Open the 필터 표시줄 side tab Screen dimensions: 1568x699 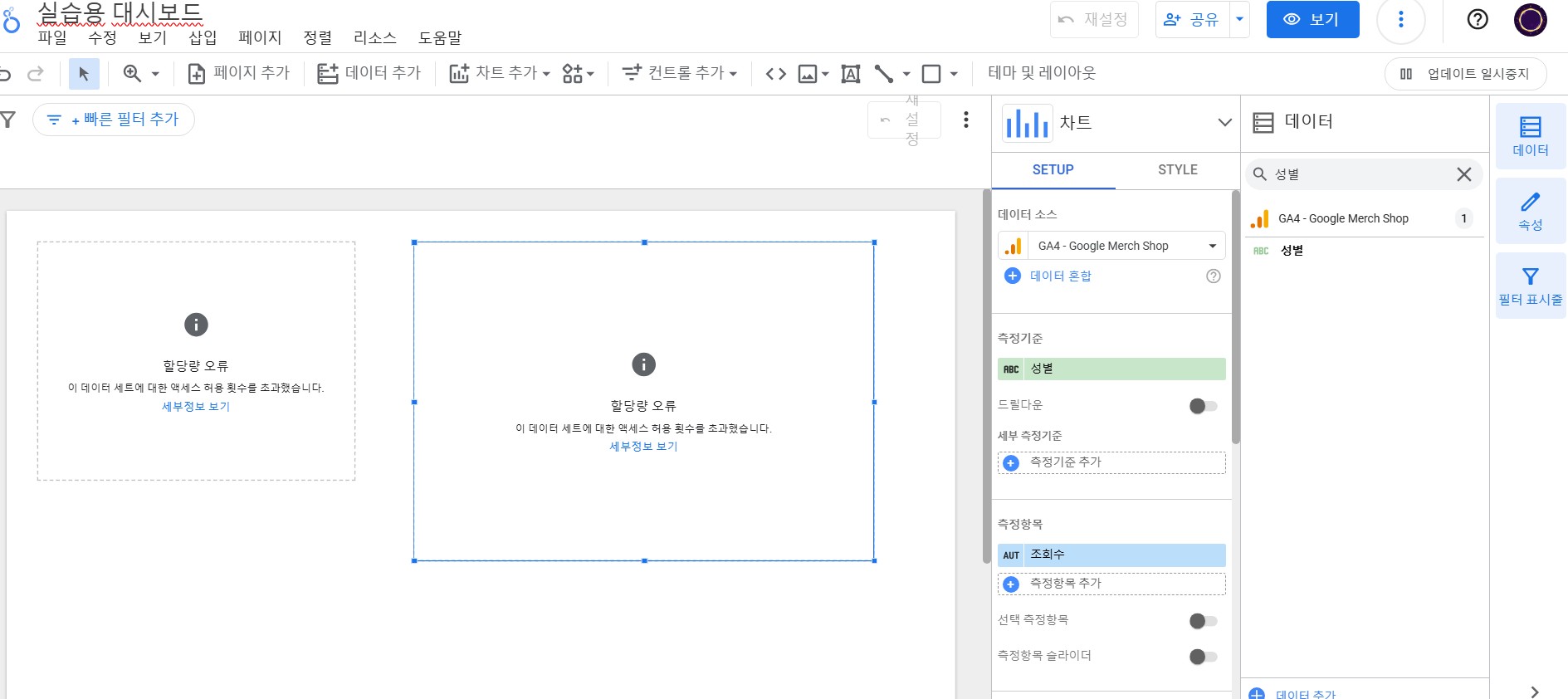(1530, 286)
